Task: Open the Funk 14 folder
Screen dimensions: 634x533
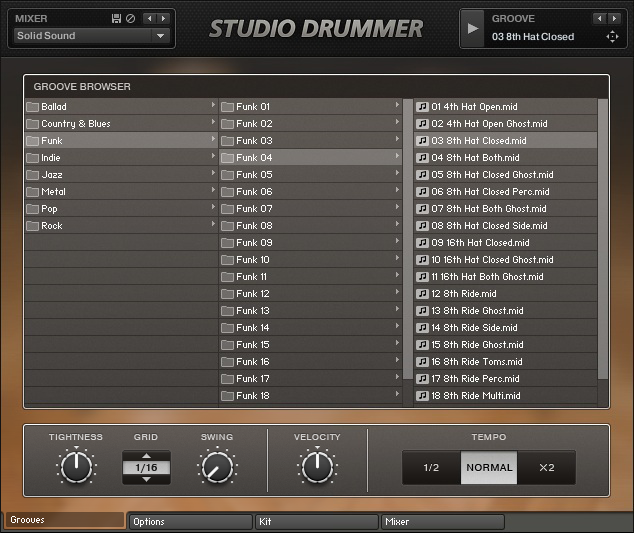Action: click(311, 328)
